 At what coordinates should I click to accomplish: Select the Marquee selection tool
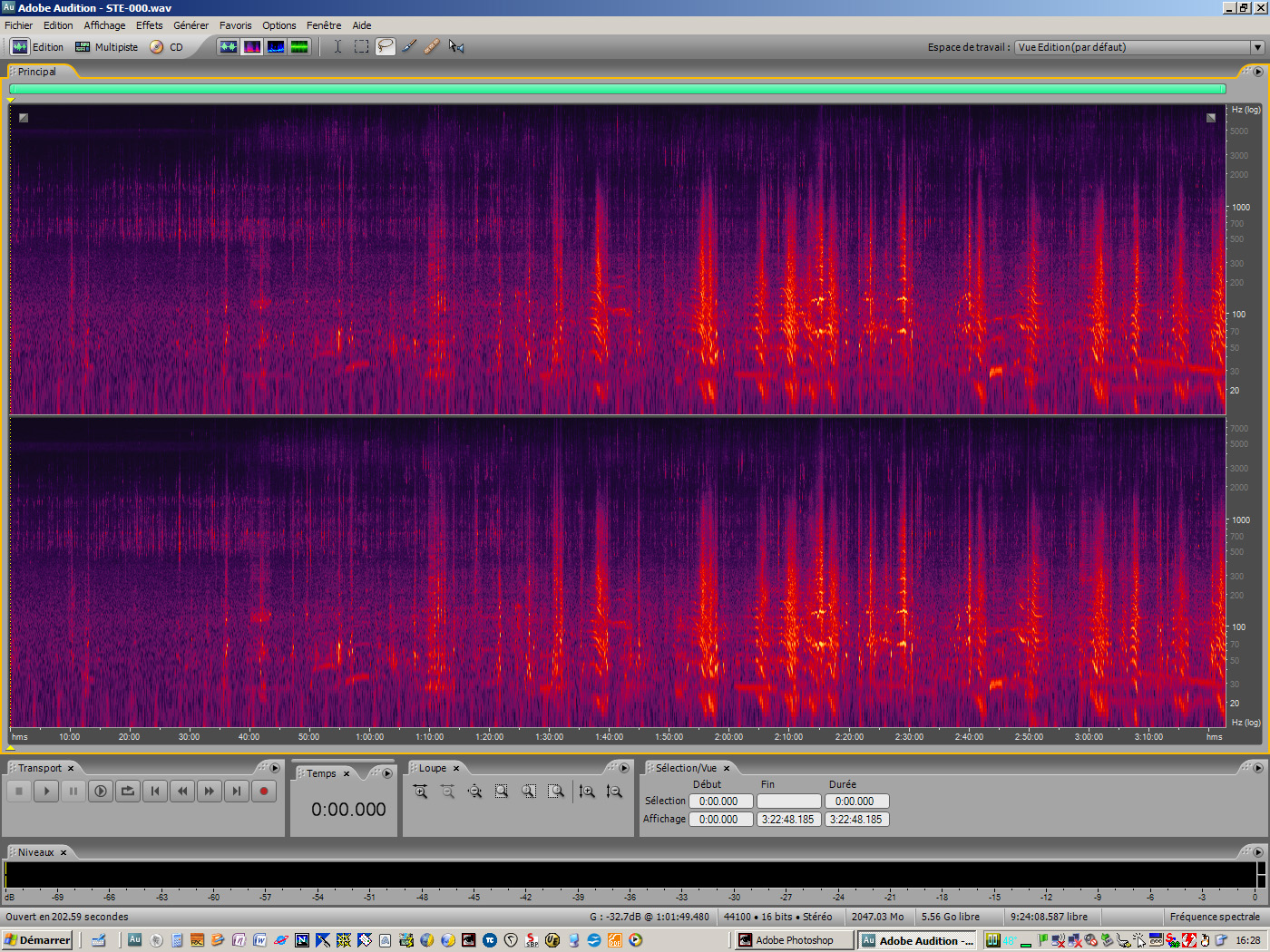pyautogui.click(x=361, y=45)
